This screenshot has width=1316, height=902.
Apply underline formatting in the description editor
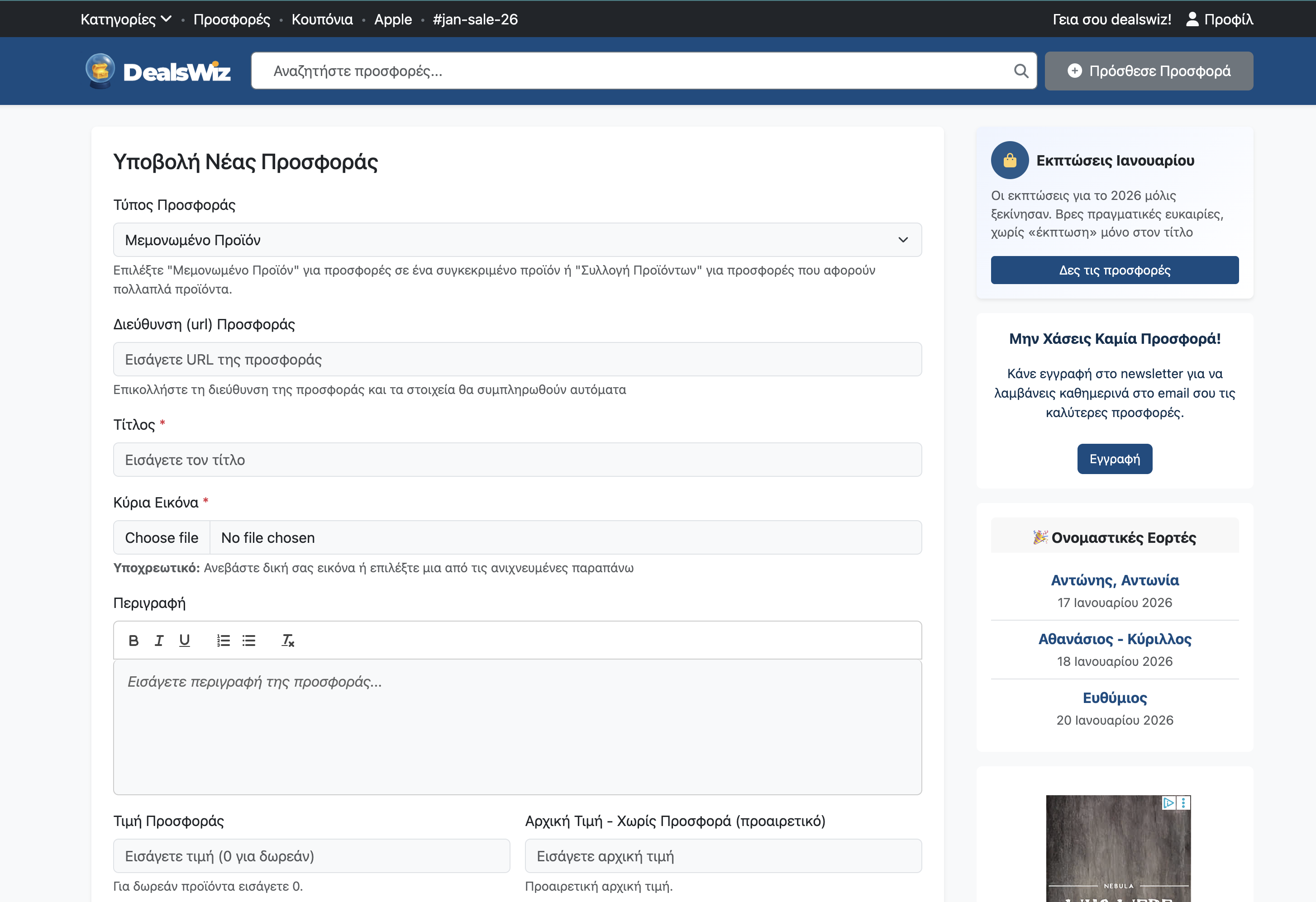(185, 640)
